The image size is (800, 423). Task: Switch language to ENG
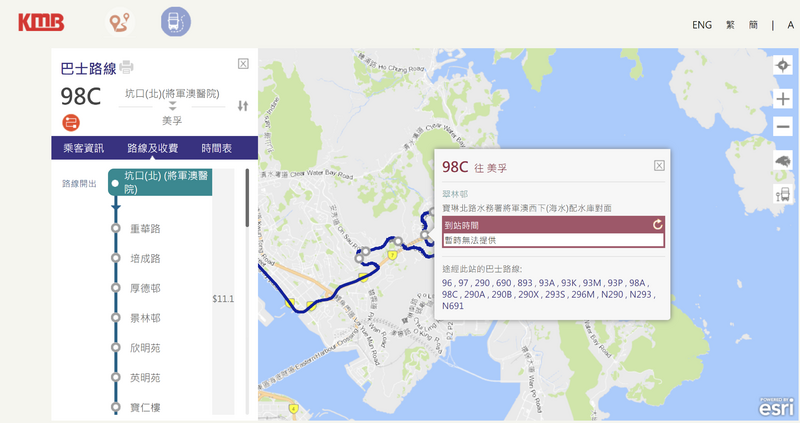click(702, 25)
